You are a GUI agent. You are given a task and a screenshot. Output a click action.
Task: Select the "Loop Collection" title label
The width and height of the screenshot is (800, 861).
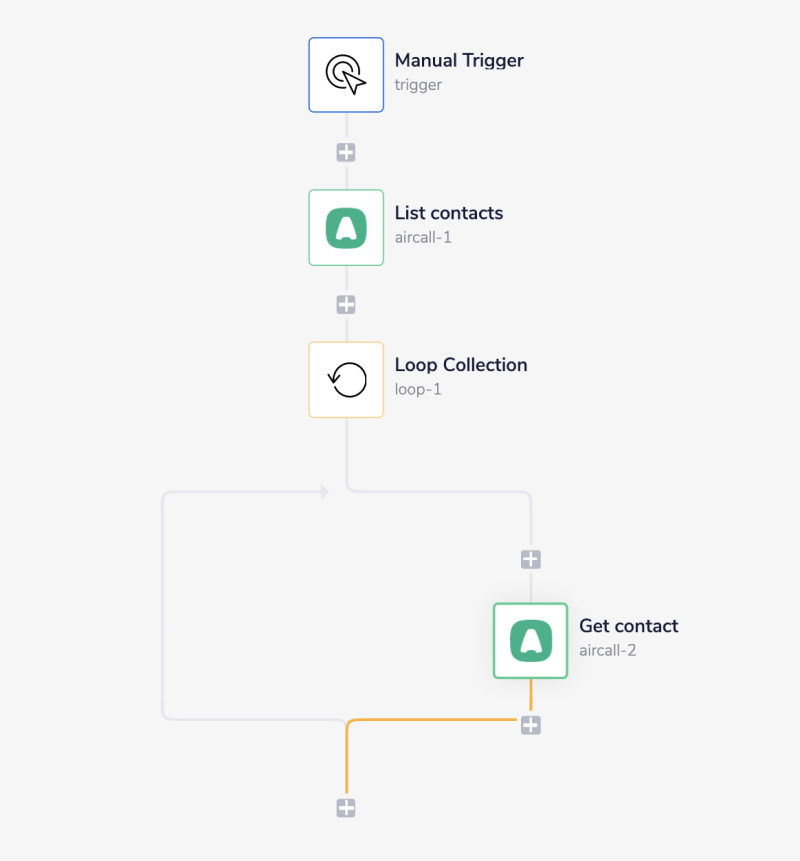point(461,365)
